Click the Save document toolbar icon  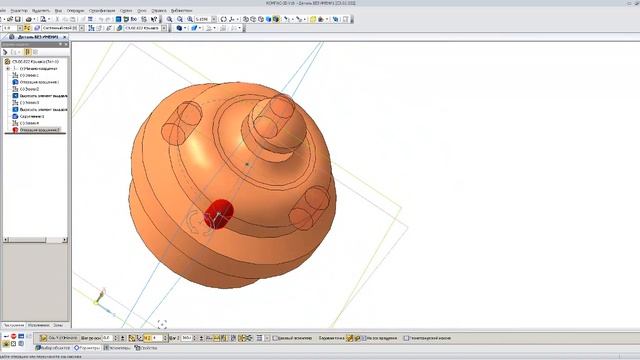[x=18, y=19]
